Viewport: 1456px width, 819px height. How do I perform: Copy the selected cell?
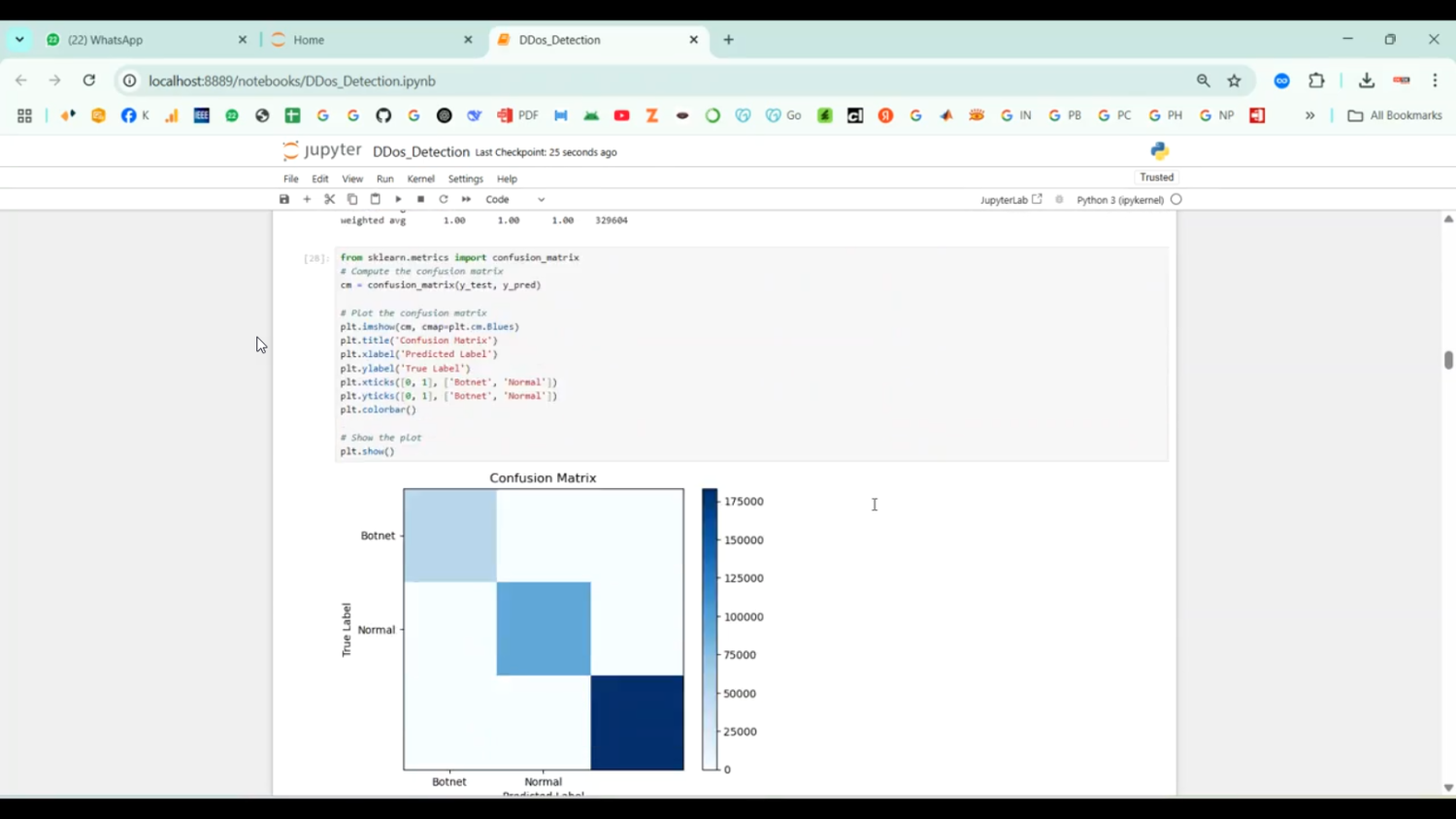click(352, 200)
